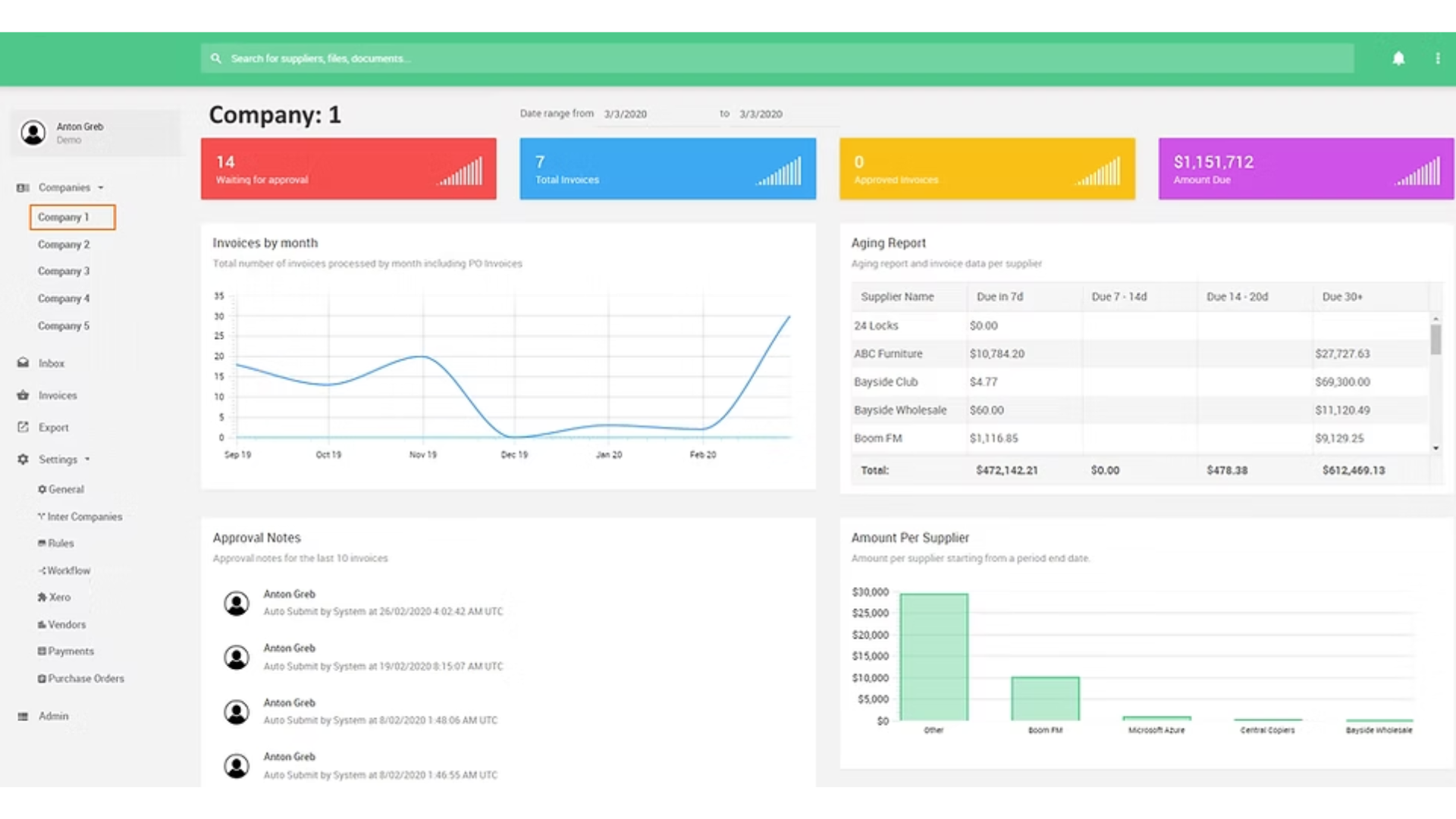Screen dimensions: 1456x819
Task: Switch to Company 5
Action: [64, 325]
